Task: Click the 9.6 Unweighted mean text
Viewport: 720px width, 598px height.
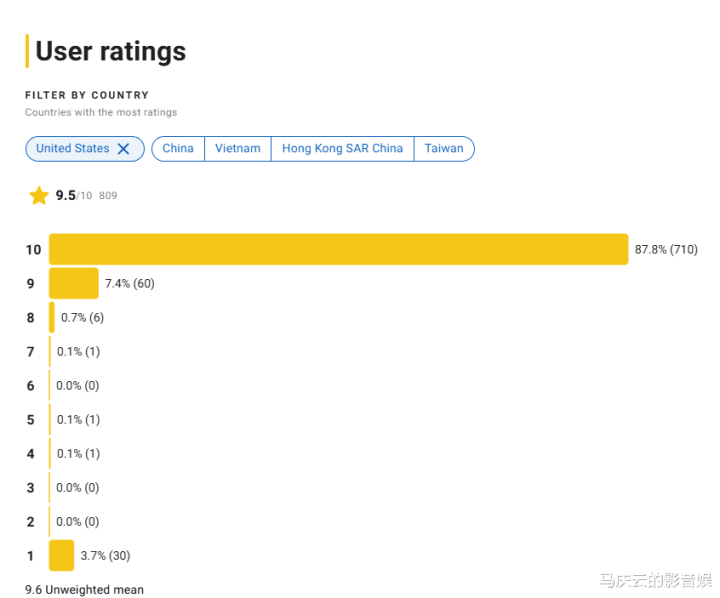Action: 84,590
